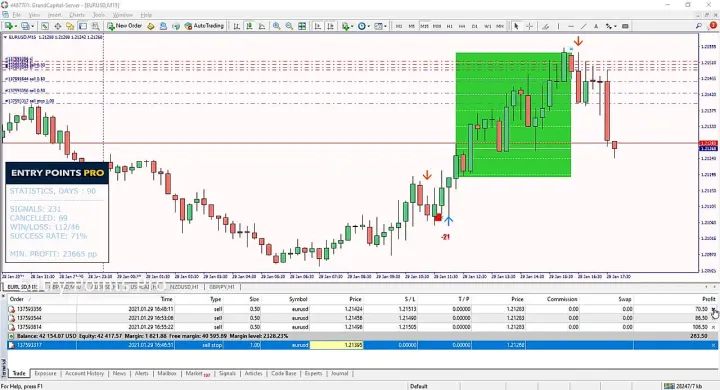
Task: Select the M1 timeframe button
Action: (399, 26)
